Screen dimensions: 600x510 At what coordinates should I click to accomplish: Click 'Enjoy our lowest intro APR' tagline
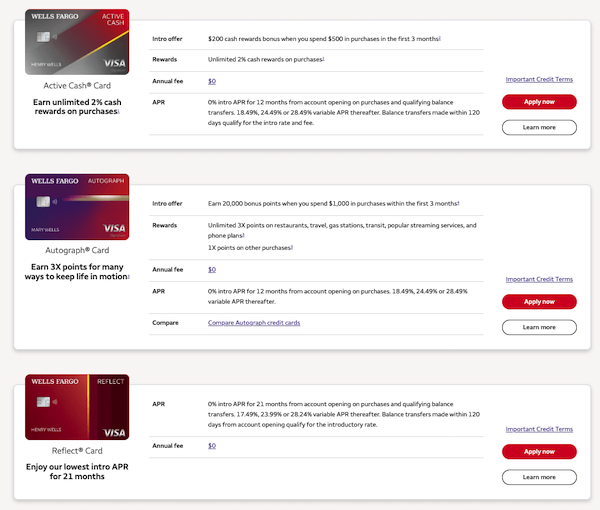pos(77,471)
